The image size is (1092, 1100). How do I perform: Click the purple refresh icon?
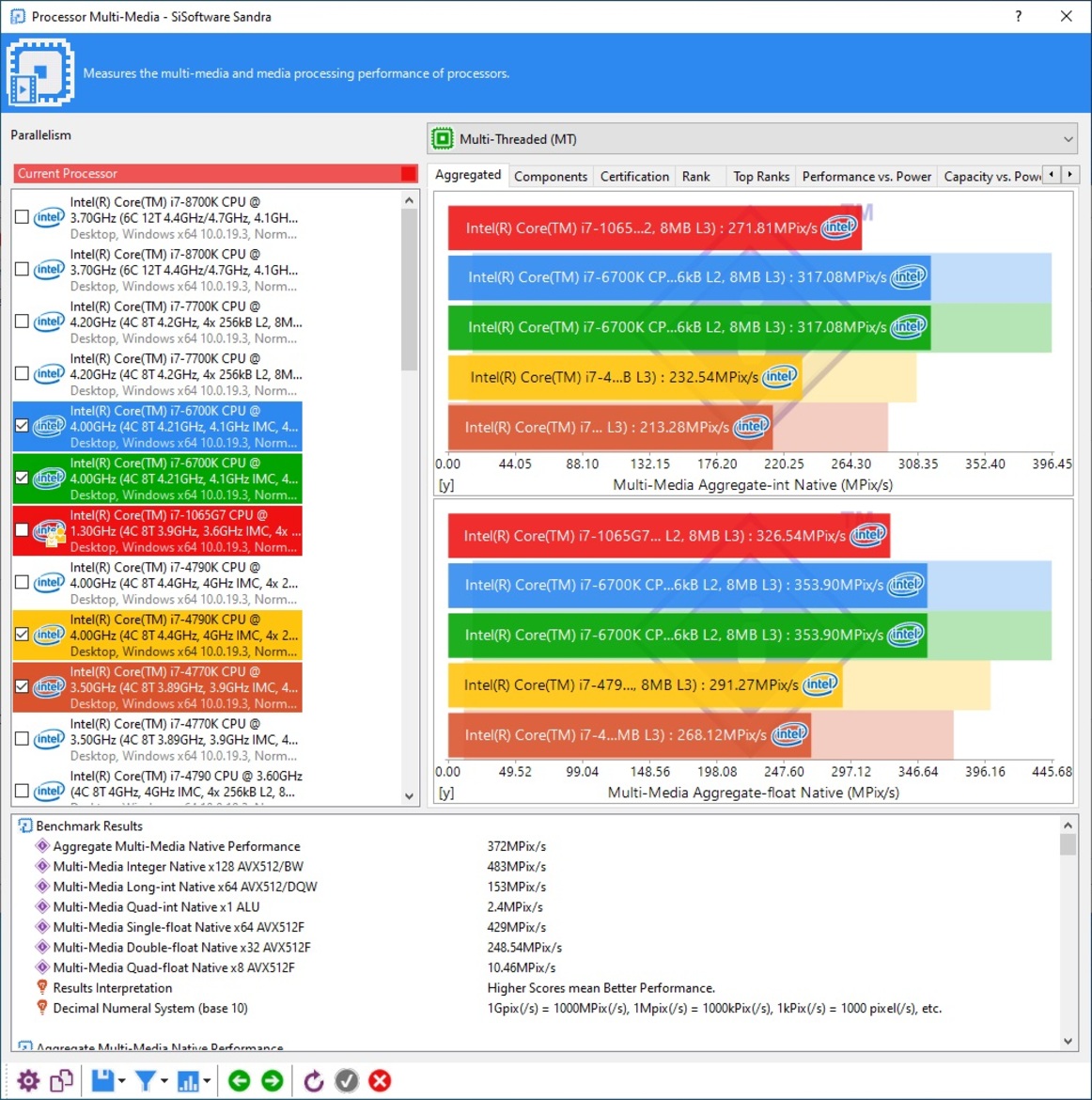tap(314, 1080)
